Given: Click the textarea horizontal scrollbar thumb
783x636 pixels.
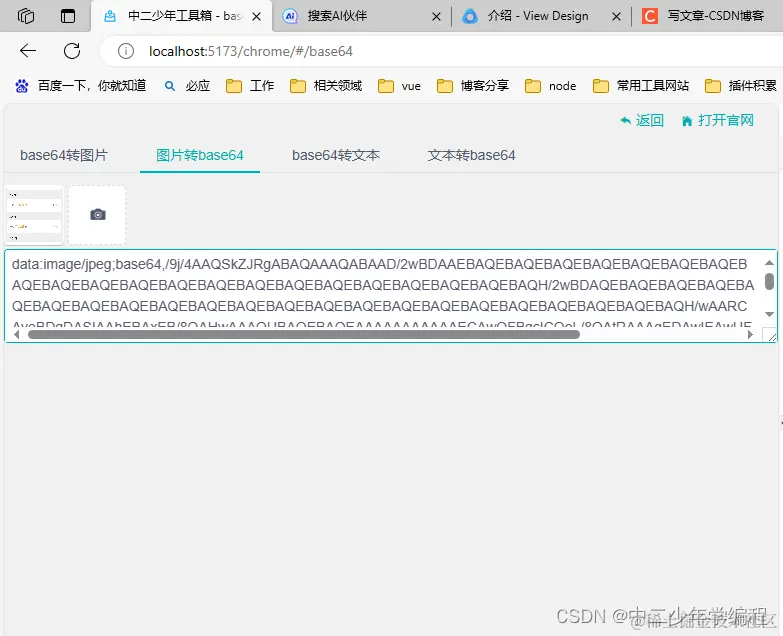Looking at the screenshot, I should 304,334.
